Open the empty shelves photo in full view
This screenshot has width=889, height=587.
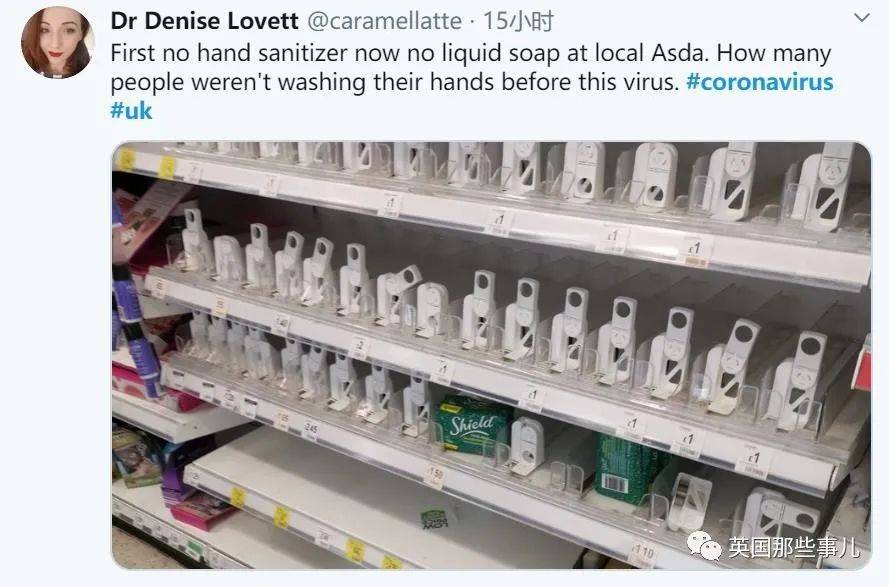pos(492,356)
